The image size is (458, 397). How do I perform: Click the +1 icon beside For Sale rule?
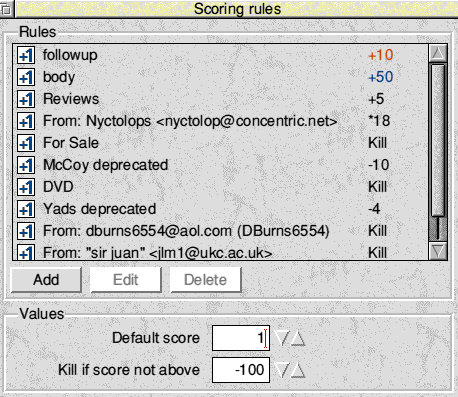click(x=26, y=143)
